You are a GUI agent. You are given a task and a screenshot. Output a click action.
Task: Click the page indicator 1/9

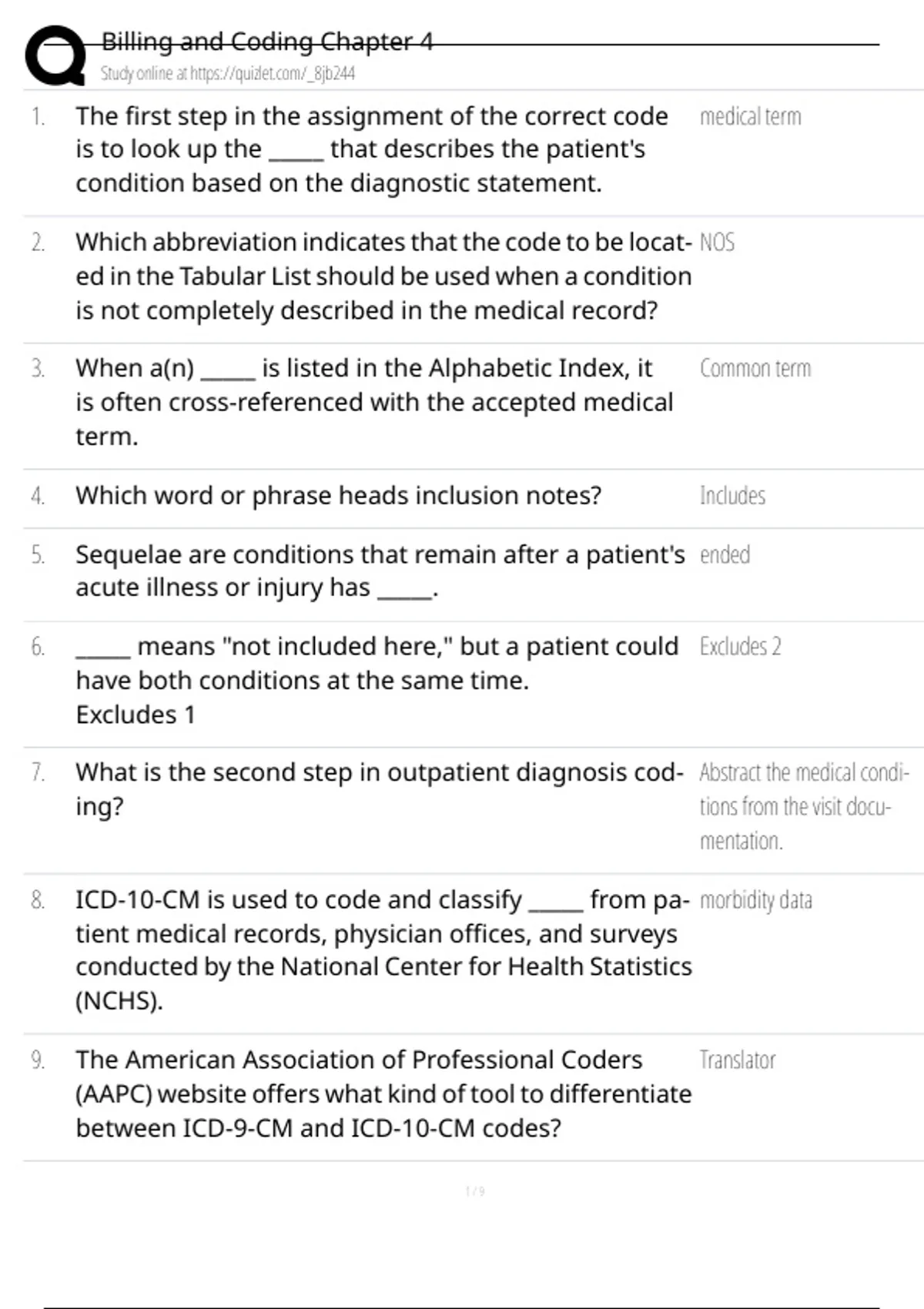[x=475, y=1191]
